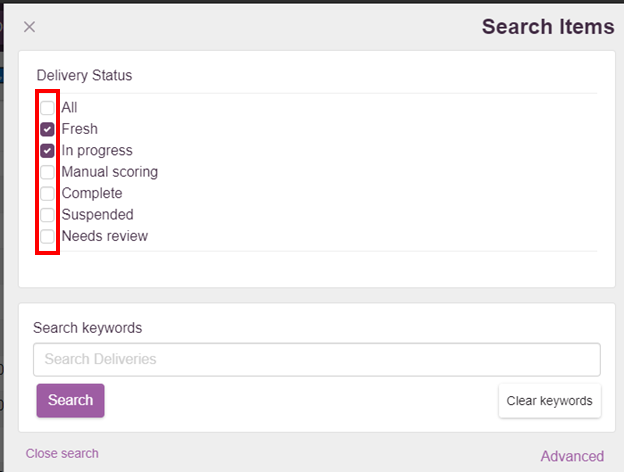Viewport: 624px width, 472px height.
Task: Click the Search Items panel title
Action: tap(548, 27)
